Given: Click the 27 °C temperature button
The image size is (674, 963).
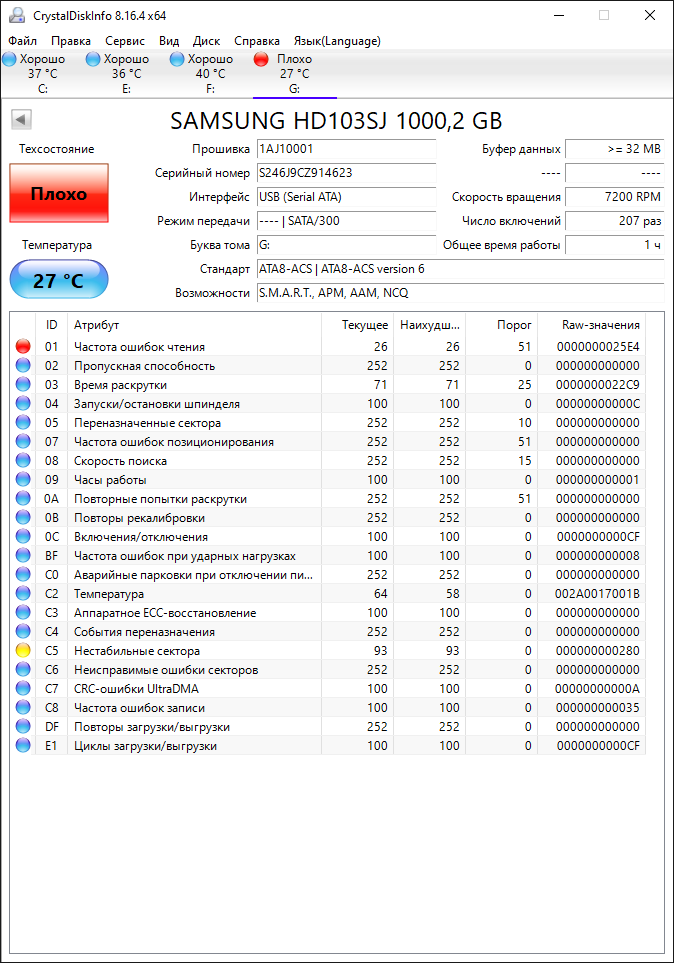Looking at the screenshot, I should click(59, 279).
